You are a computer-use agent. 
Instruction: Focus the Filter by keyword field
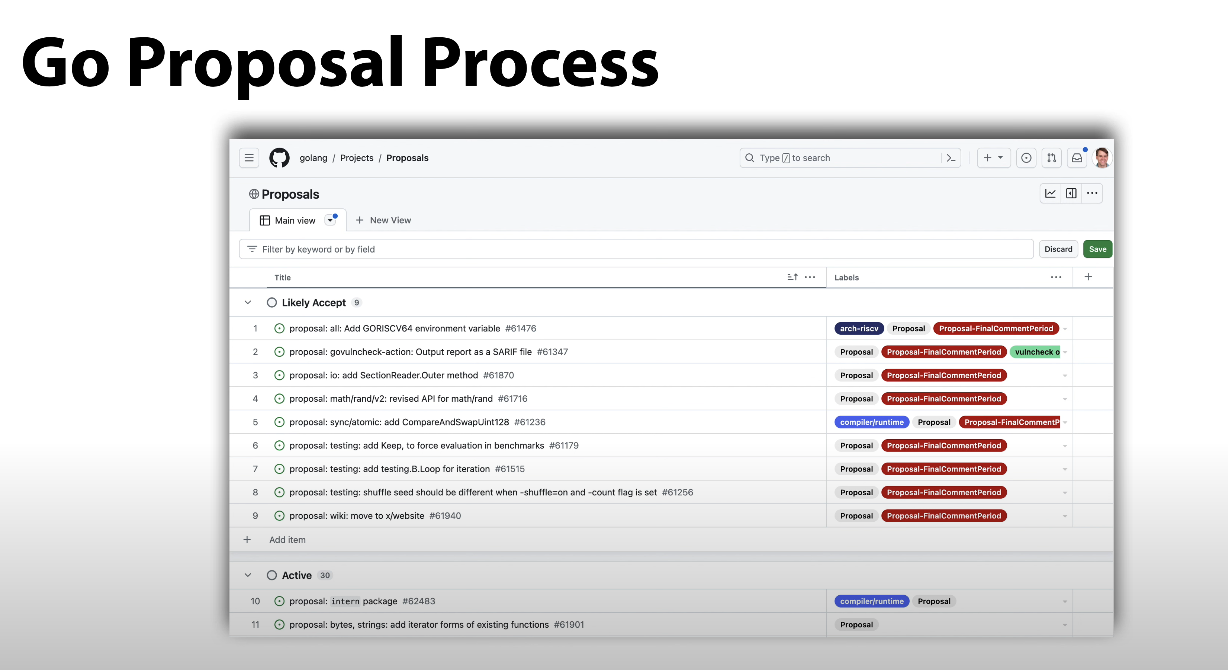tap(640, 249)
